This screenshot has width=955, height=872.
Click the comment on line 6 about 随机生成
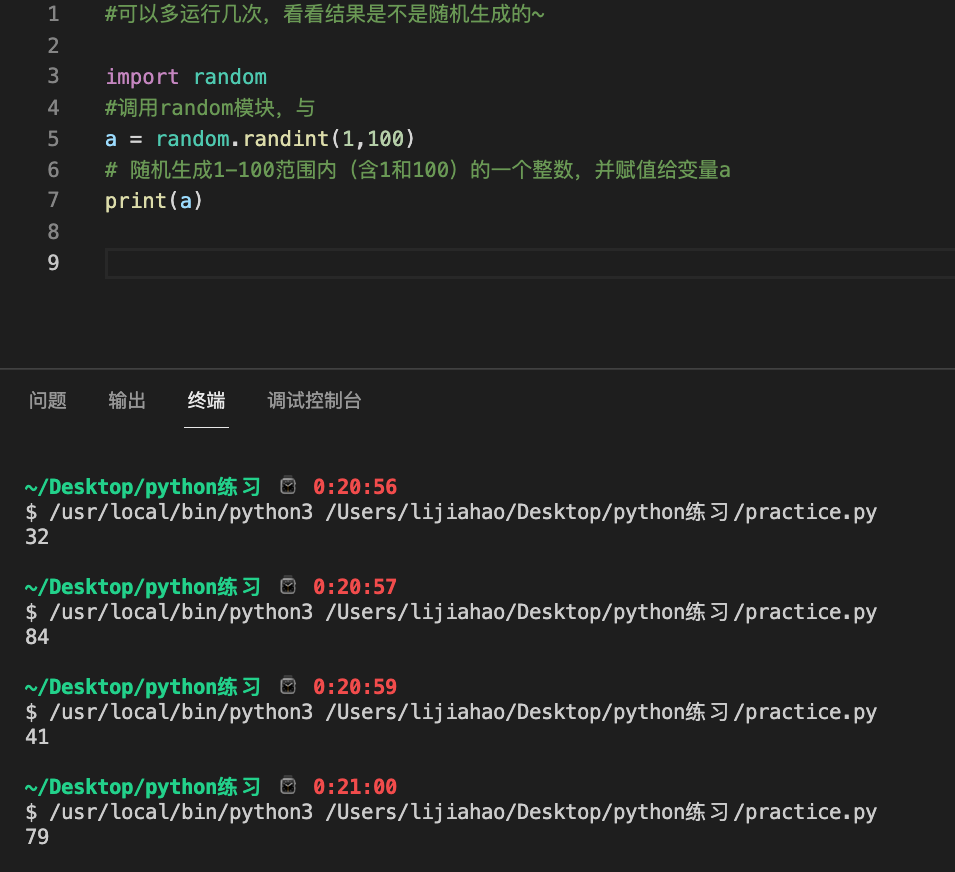click(418, 170)
